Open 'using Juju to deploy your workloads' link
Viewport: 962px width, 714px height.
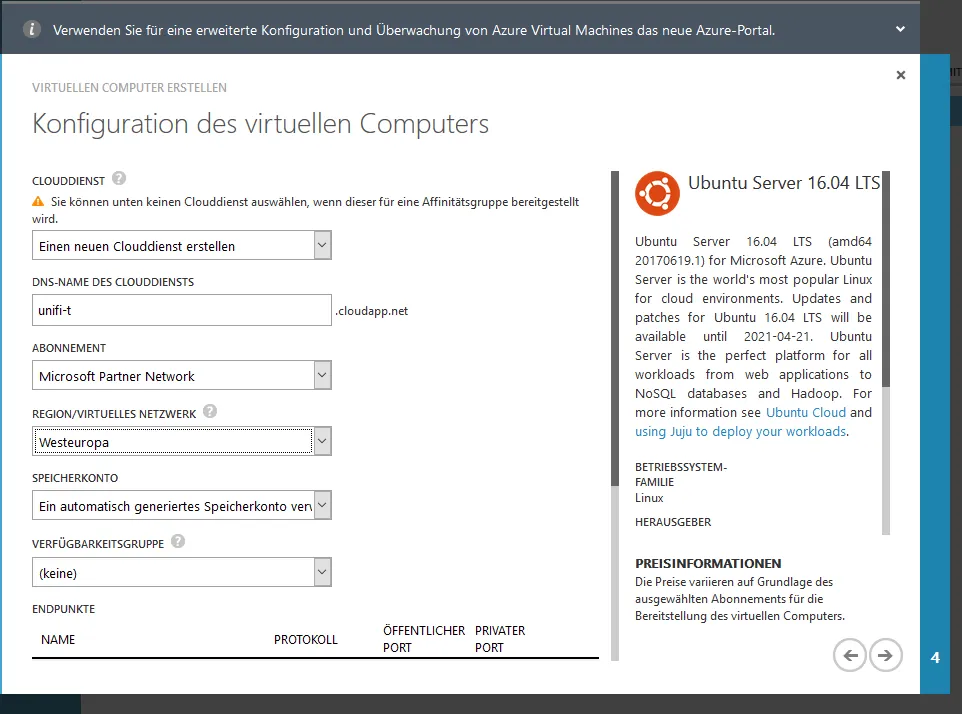[x=741, y=431]
